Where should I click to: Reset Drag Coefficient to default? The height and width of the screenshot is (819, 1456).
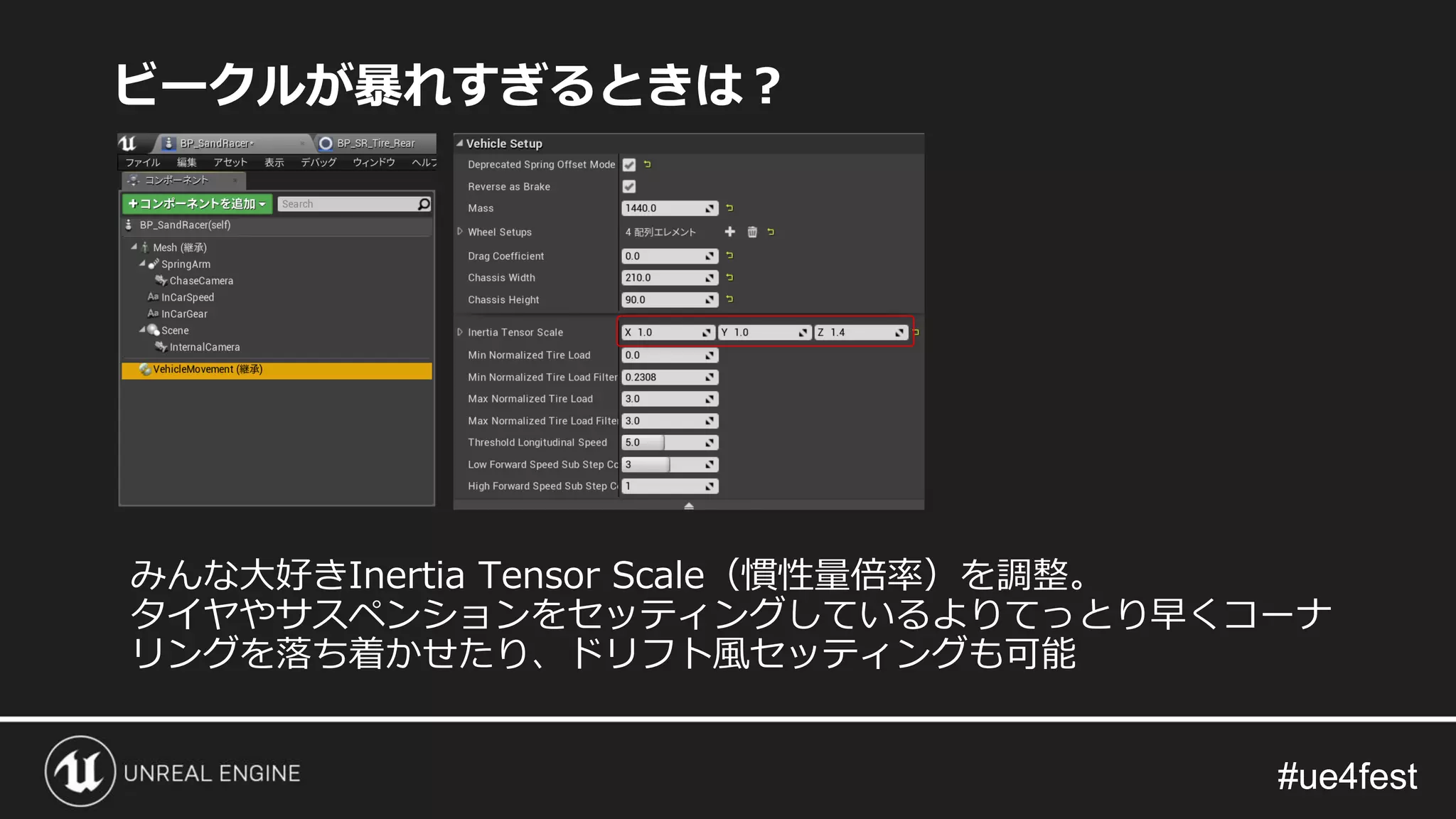coord(729,255)
